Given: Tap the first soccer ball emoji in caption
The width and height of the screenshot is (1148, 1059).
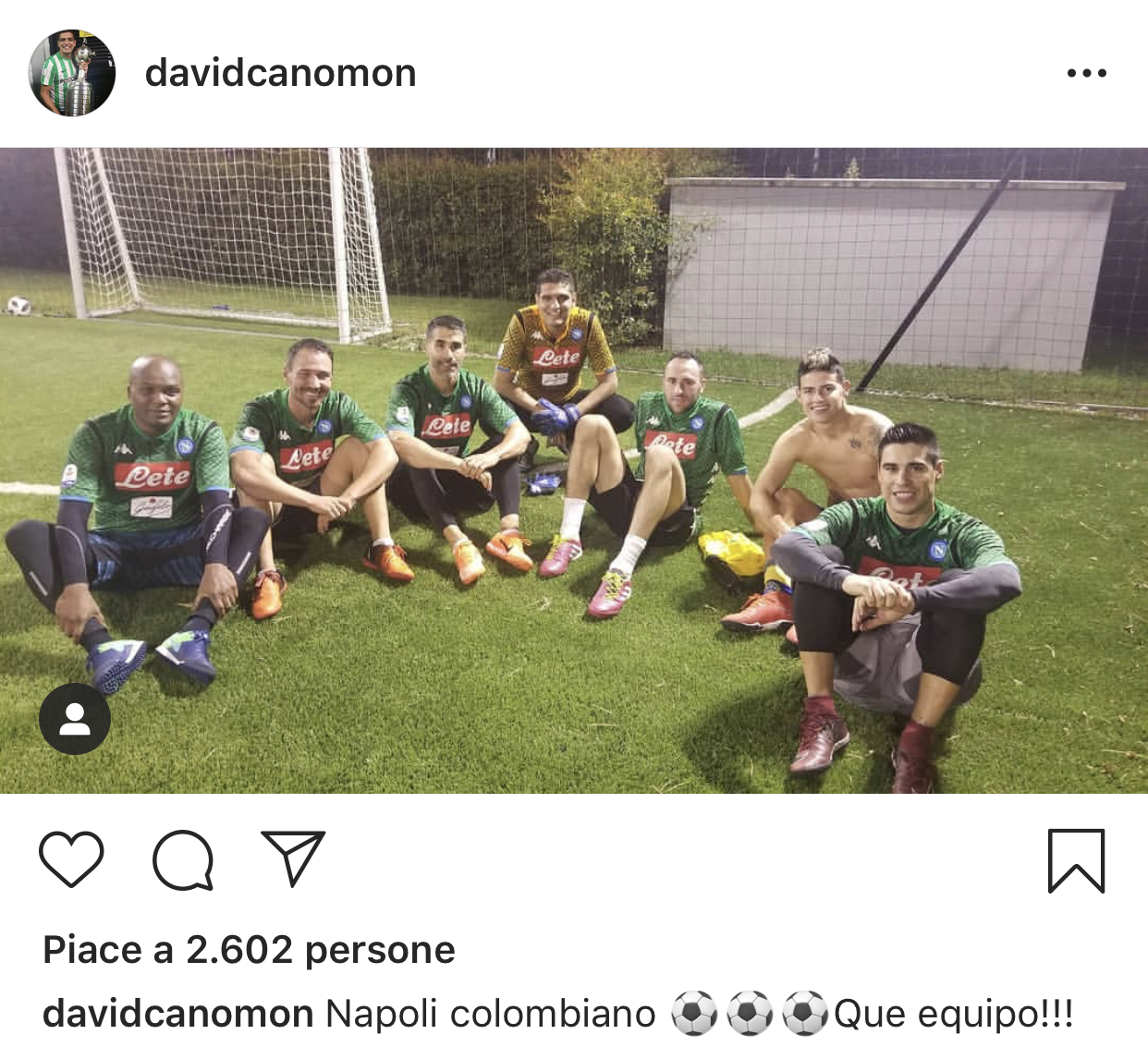Looking at the screenshot, I should point(693,1014).
